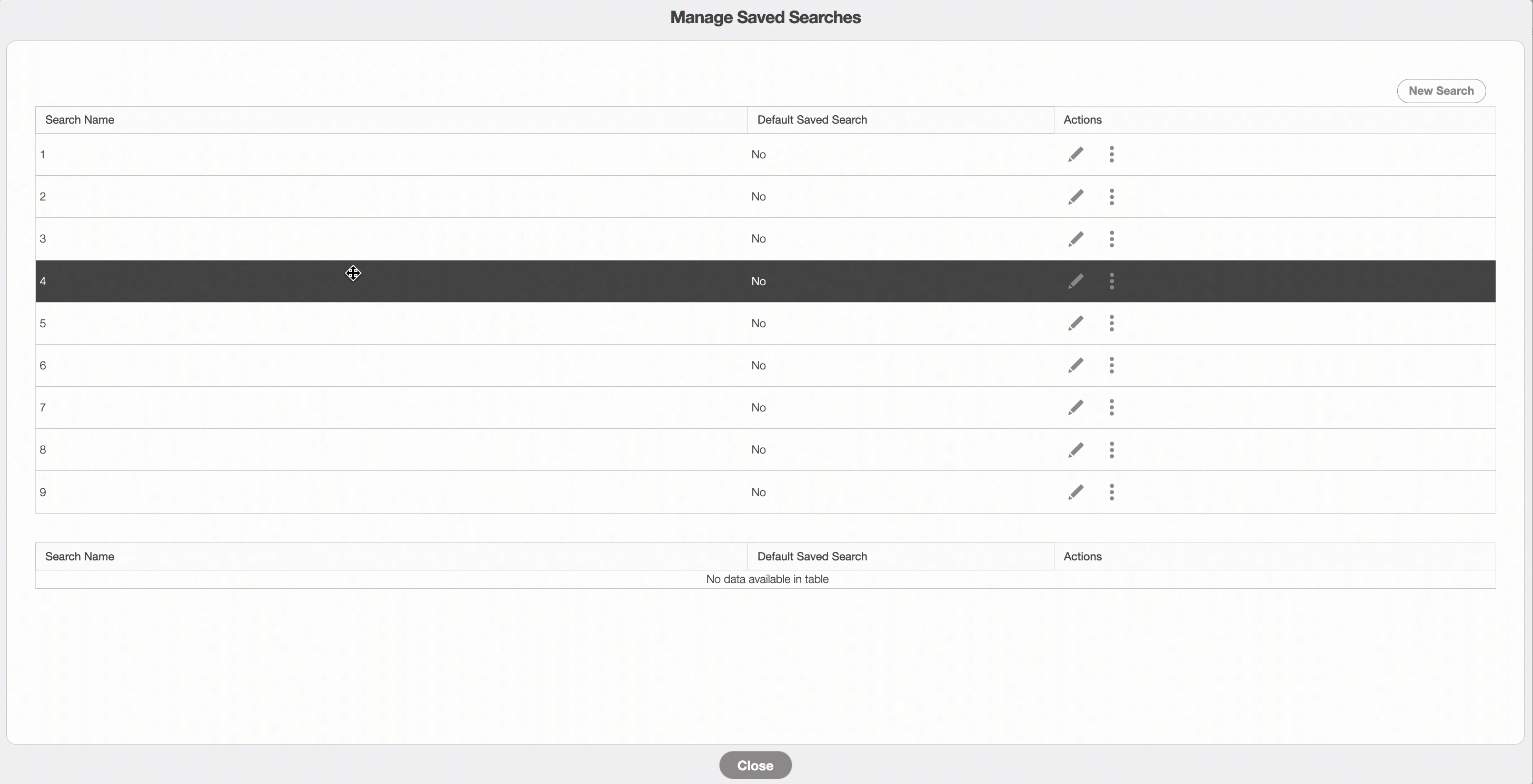
Task: Edit saved search 7 using pencil icon
Action: pyautogui.click(x=1076, y=407)
